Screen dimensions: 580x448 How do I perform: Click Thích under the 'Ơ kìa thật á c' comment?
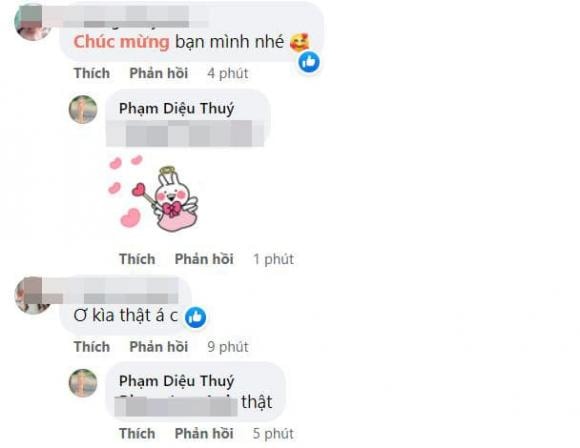point(92,347)
